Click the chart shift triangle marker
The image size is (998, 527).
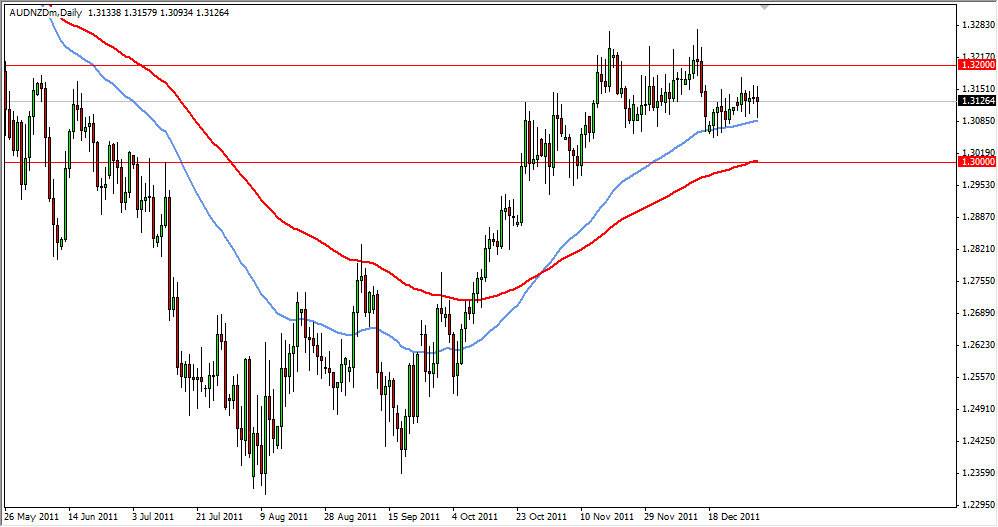[x=765, y=6]
